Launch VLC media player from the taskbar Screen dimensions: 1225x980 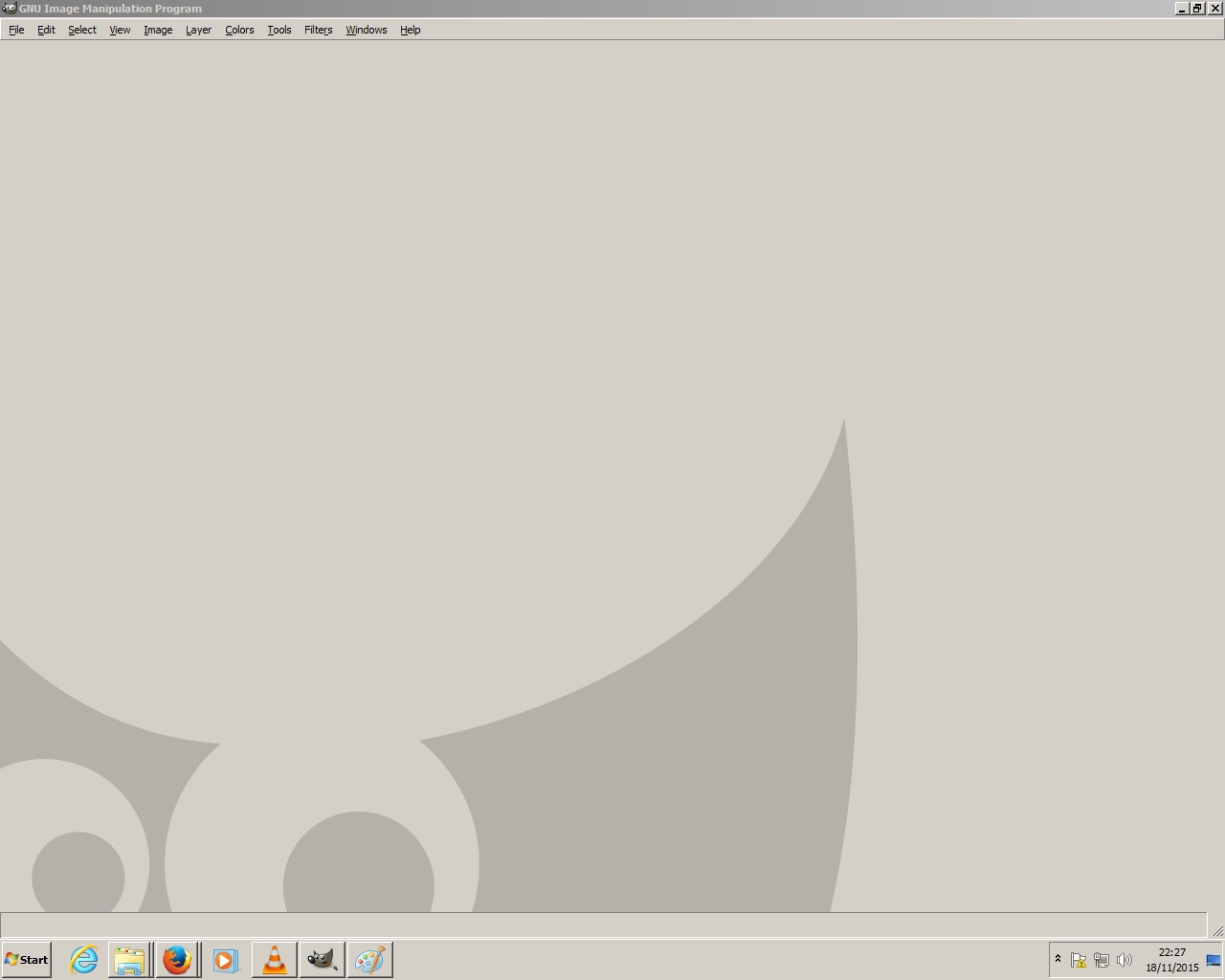(275, 960)
